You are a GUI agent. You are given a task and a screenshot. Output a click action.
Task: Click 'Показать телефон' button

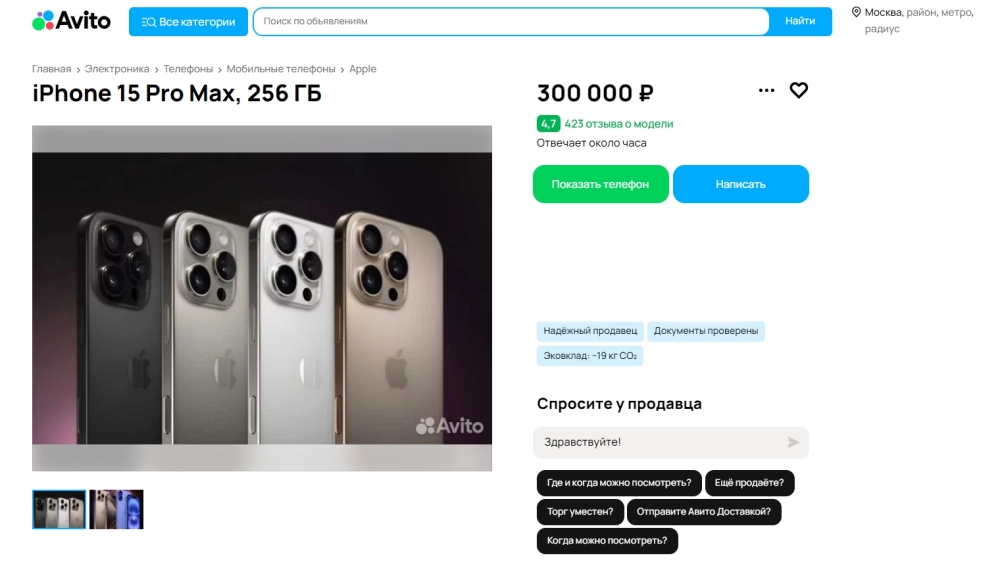[600, 184]
